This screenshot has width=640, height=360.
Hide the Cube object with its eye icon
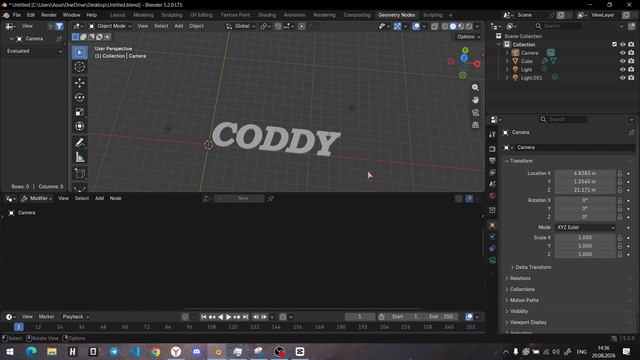622,61
